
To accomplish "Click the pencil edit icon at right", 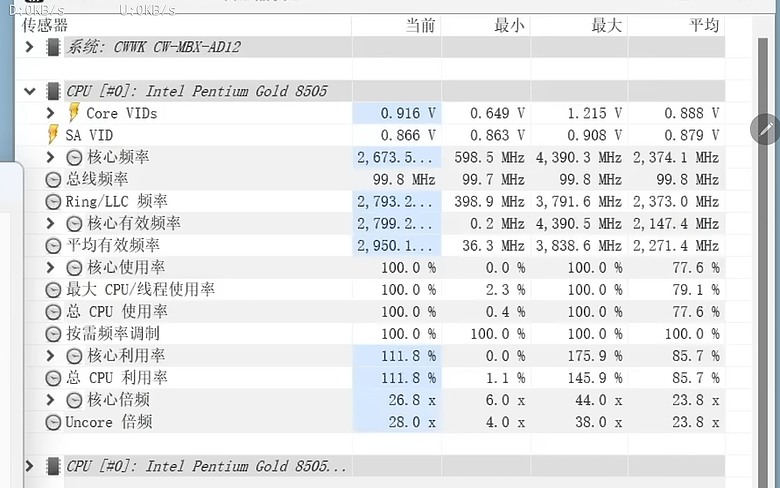I will [x=766, y=129].
